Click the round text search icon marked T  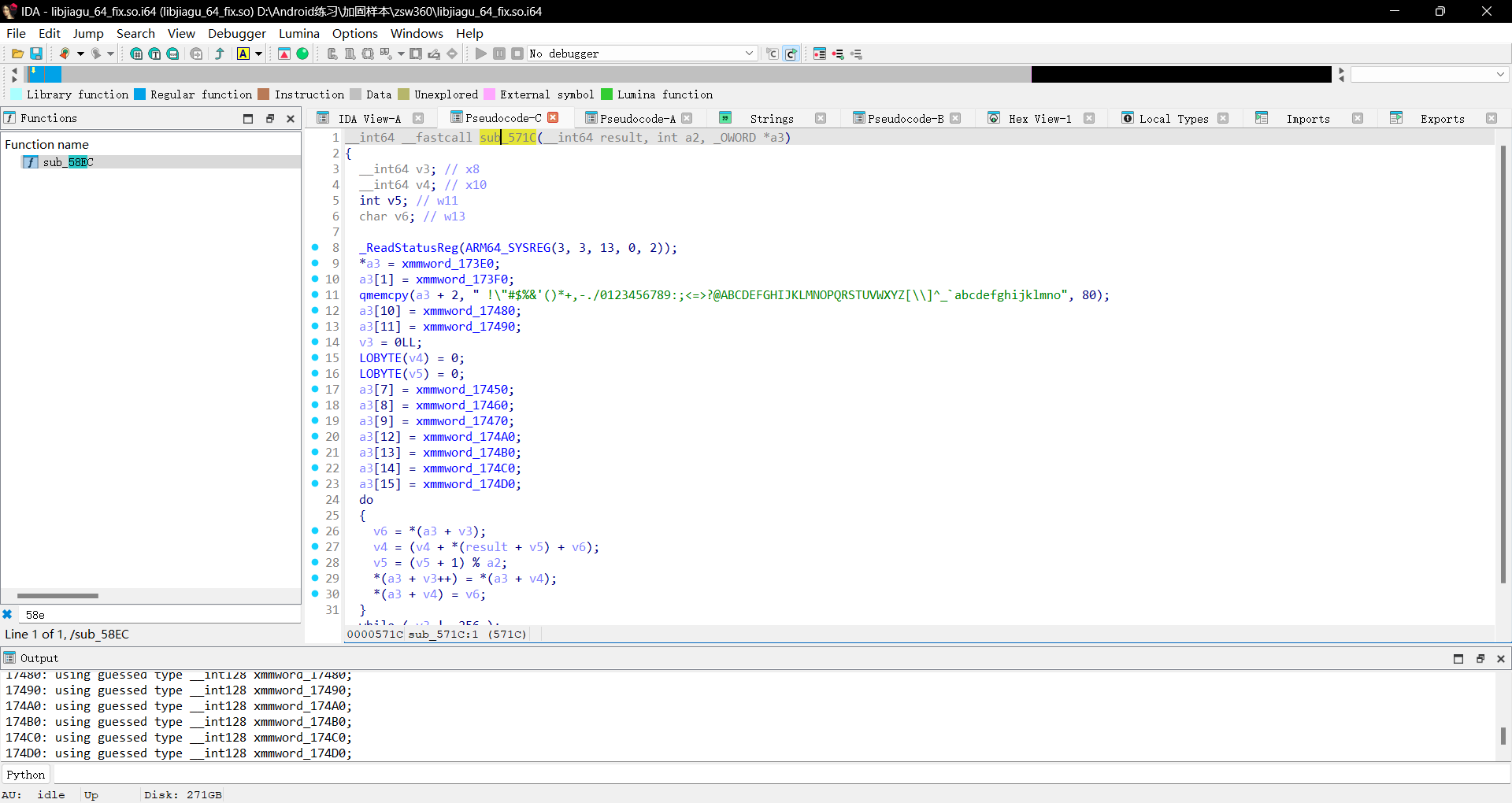point(154,54)
